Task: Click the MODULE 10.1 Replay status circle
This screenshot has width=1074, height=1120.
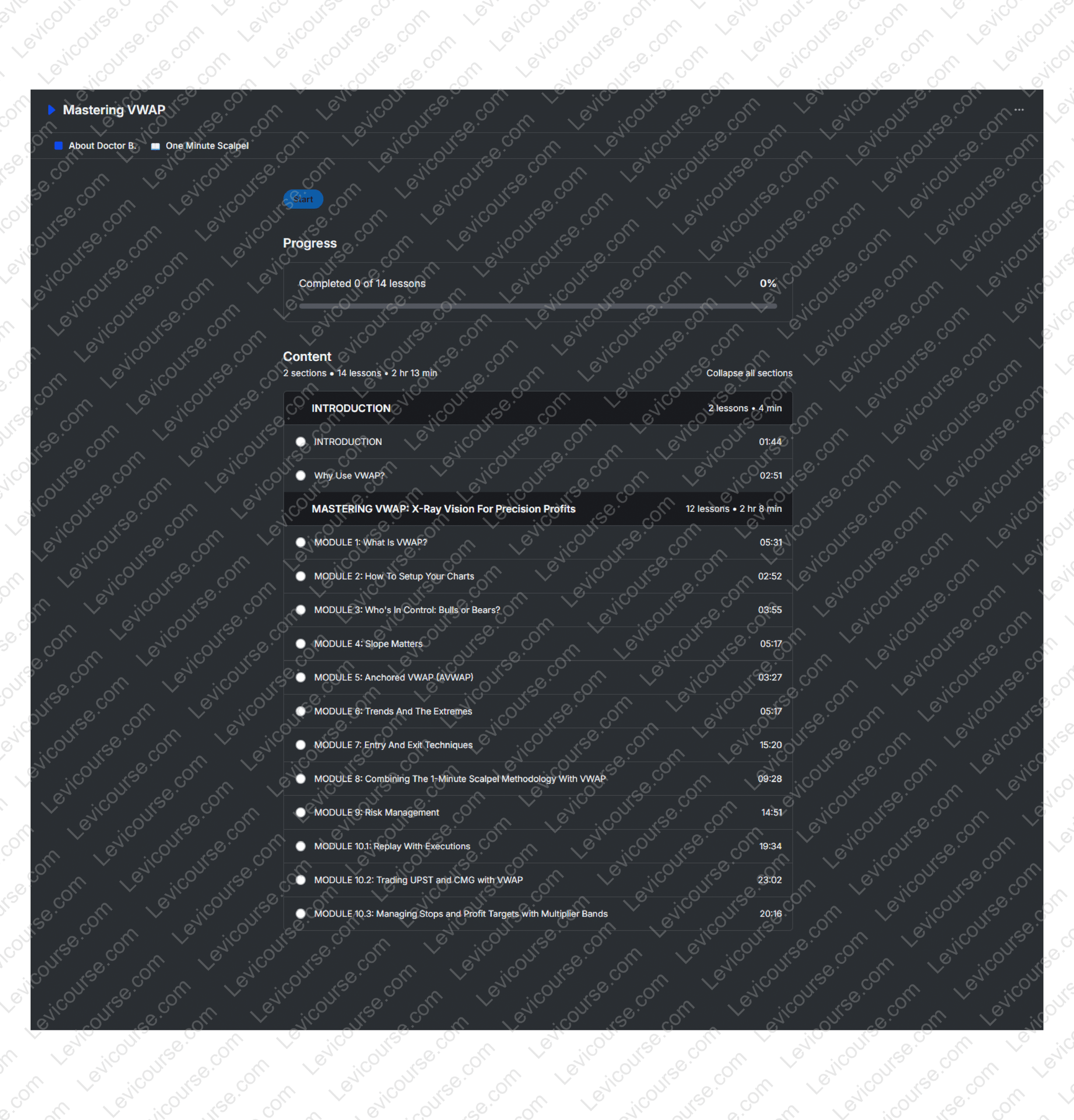Action: 301,846
